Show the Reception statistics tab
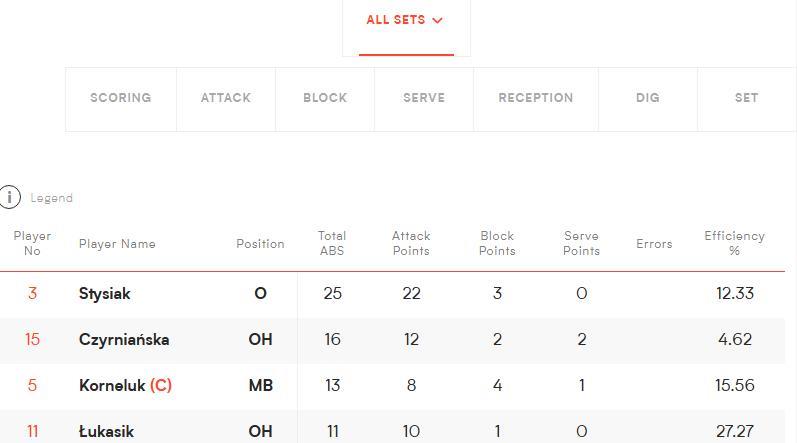The height and width of the screenshot is (443, 797). point(535,98)
